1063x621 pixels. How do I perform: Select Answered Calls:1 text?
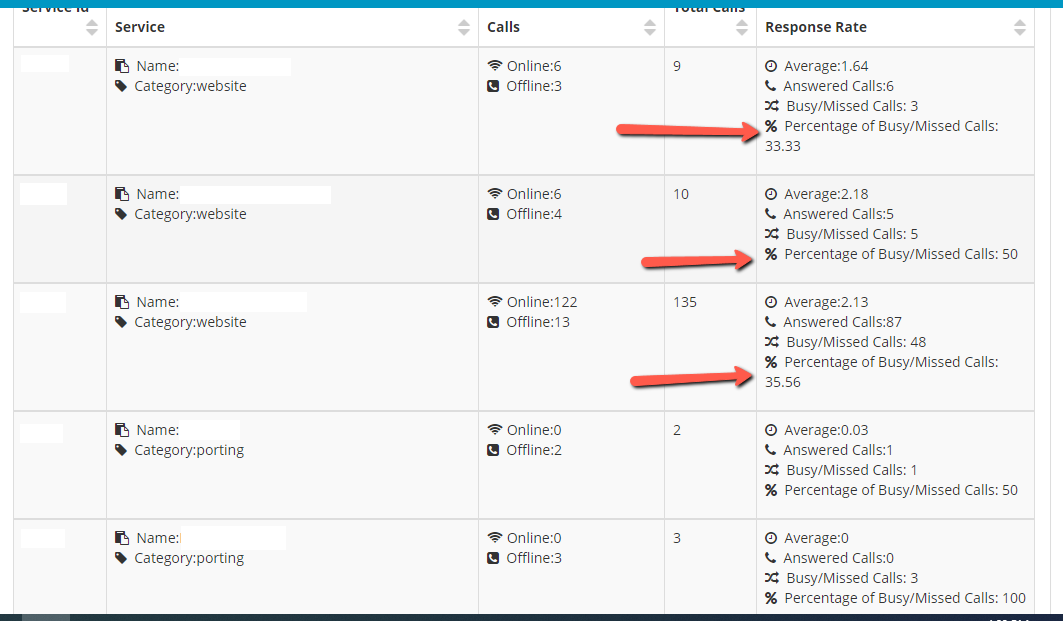coord(839,450)
